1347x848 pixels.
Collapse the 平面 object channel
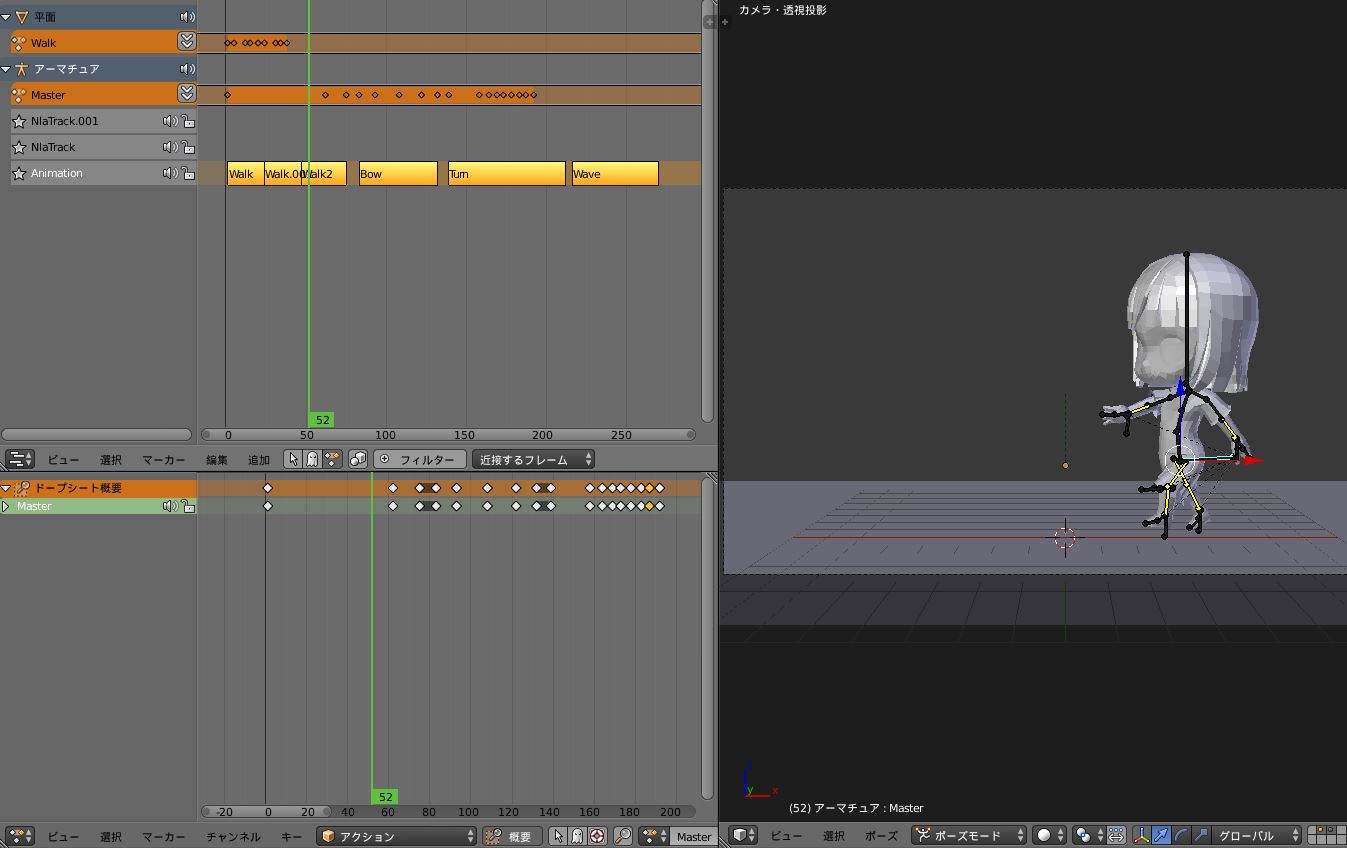click(x=6, y=17)
